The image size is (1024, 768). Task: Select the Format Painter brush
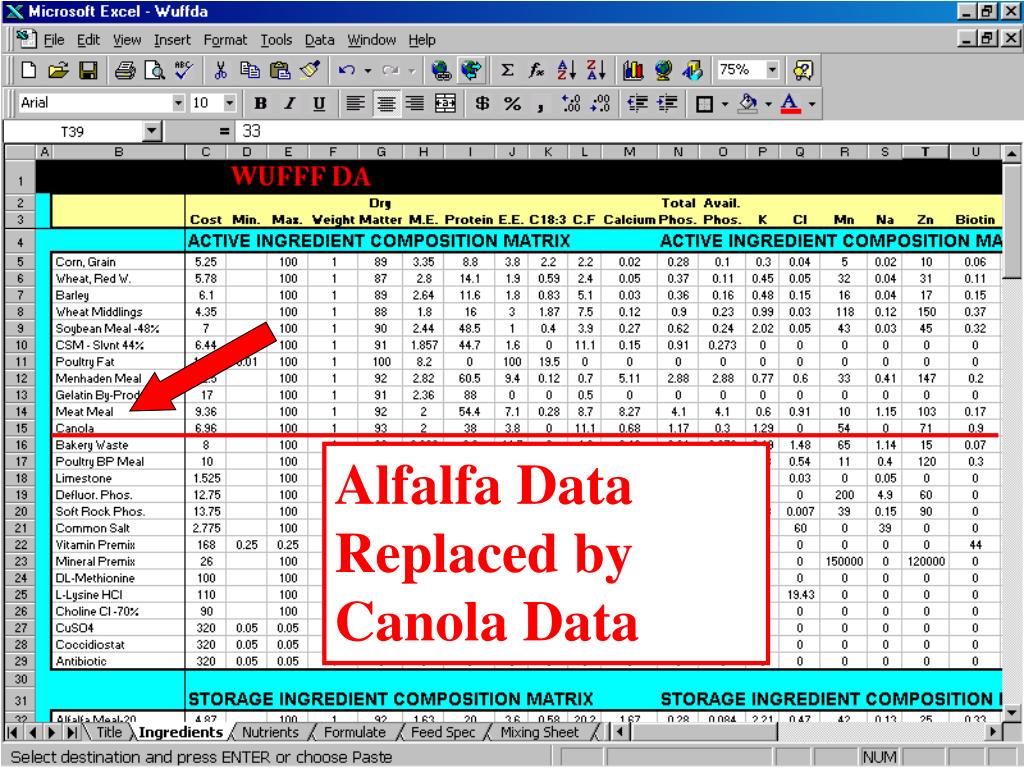coord(310,70)
